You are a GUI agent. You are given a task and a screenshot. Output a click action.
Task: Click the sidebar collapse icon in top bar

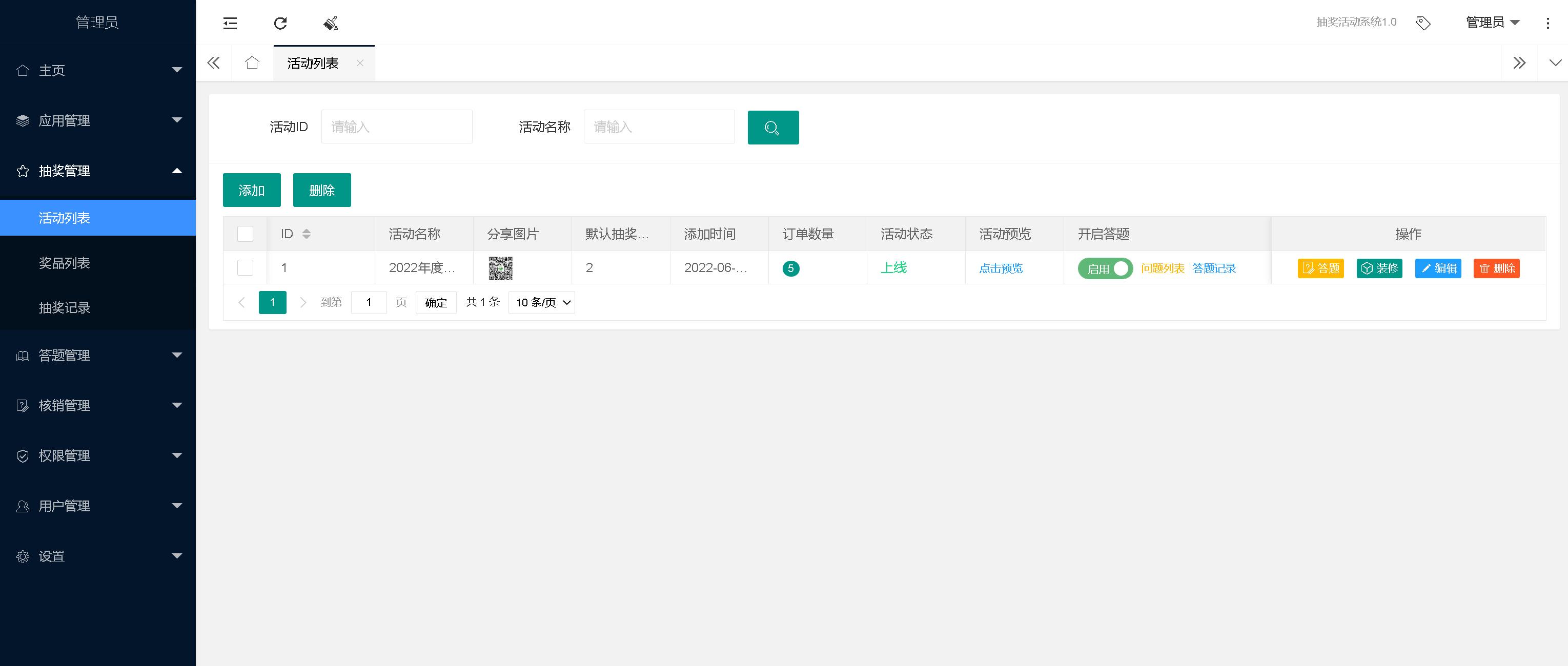tap(230, 23)
